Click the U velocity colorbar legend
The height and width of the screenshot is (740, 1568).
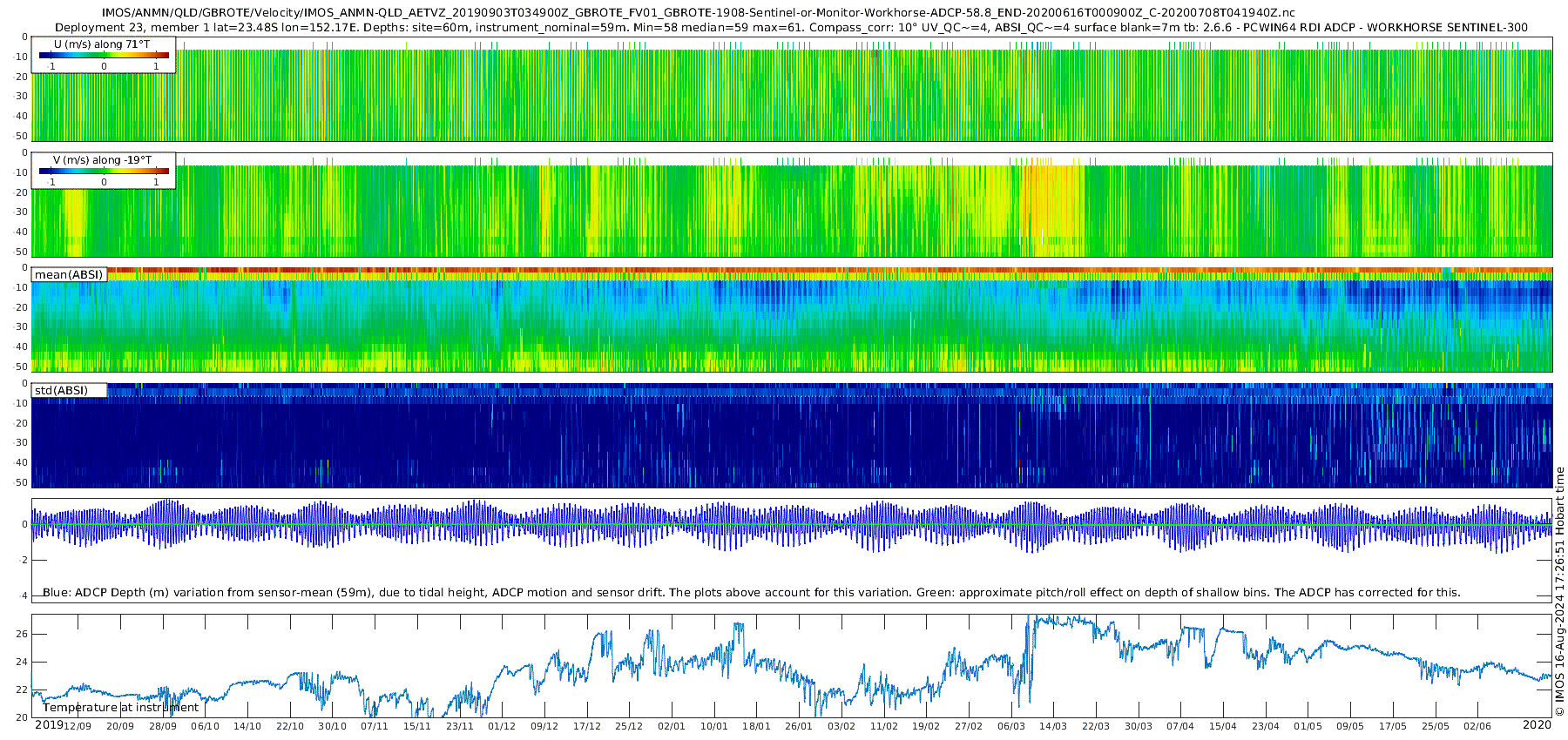[104, 55]
